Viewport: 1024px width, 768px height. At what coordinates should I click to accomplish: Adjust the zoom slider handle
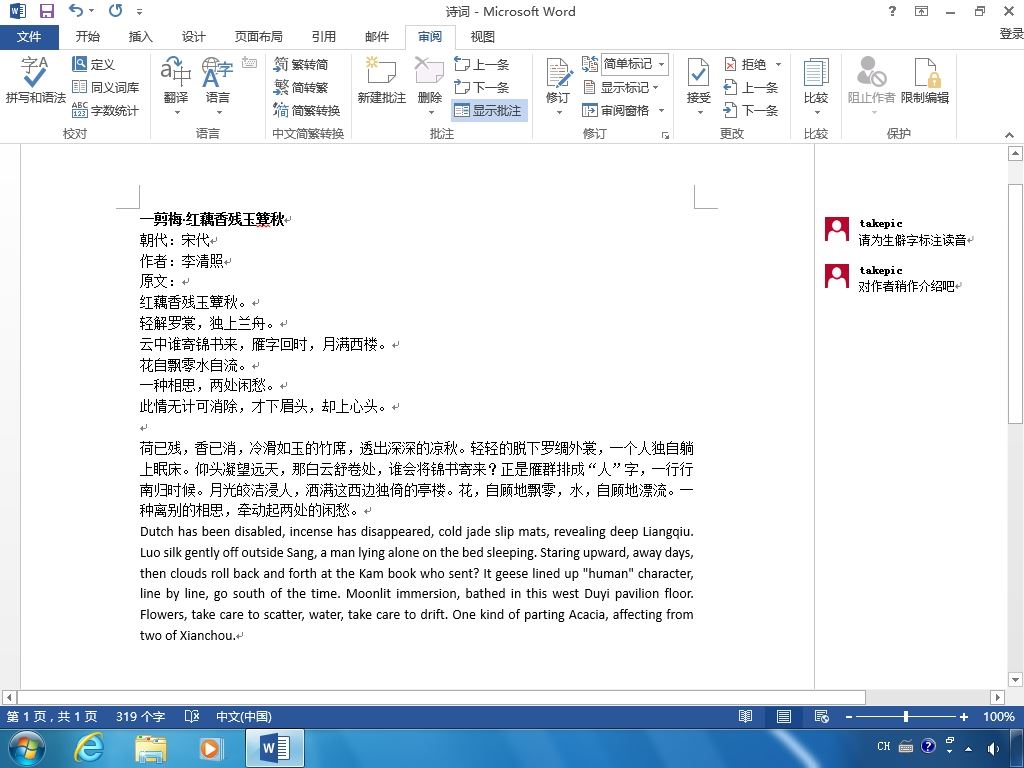pos(906,716)
